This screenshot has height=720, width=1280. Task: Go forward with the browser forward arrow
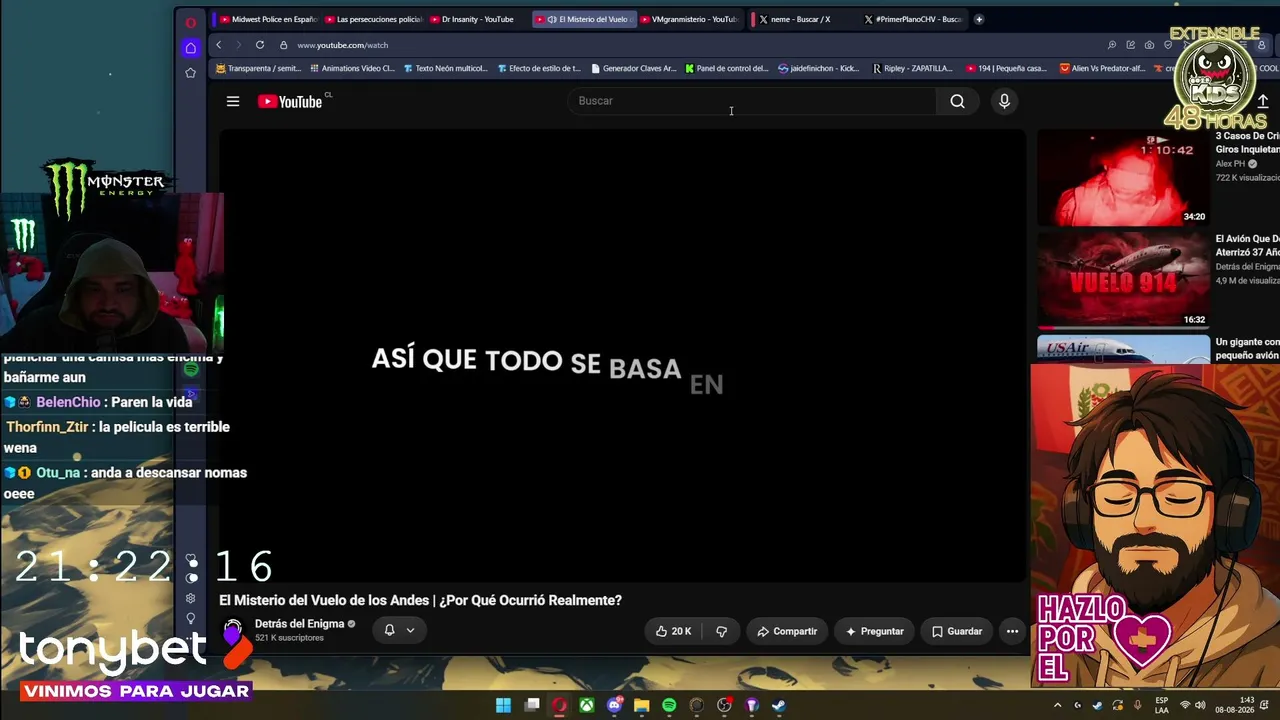click(238, 45)
